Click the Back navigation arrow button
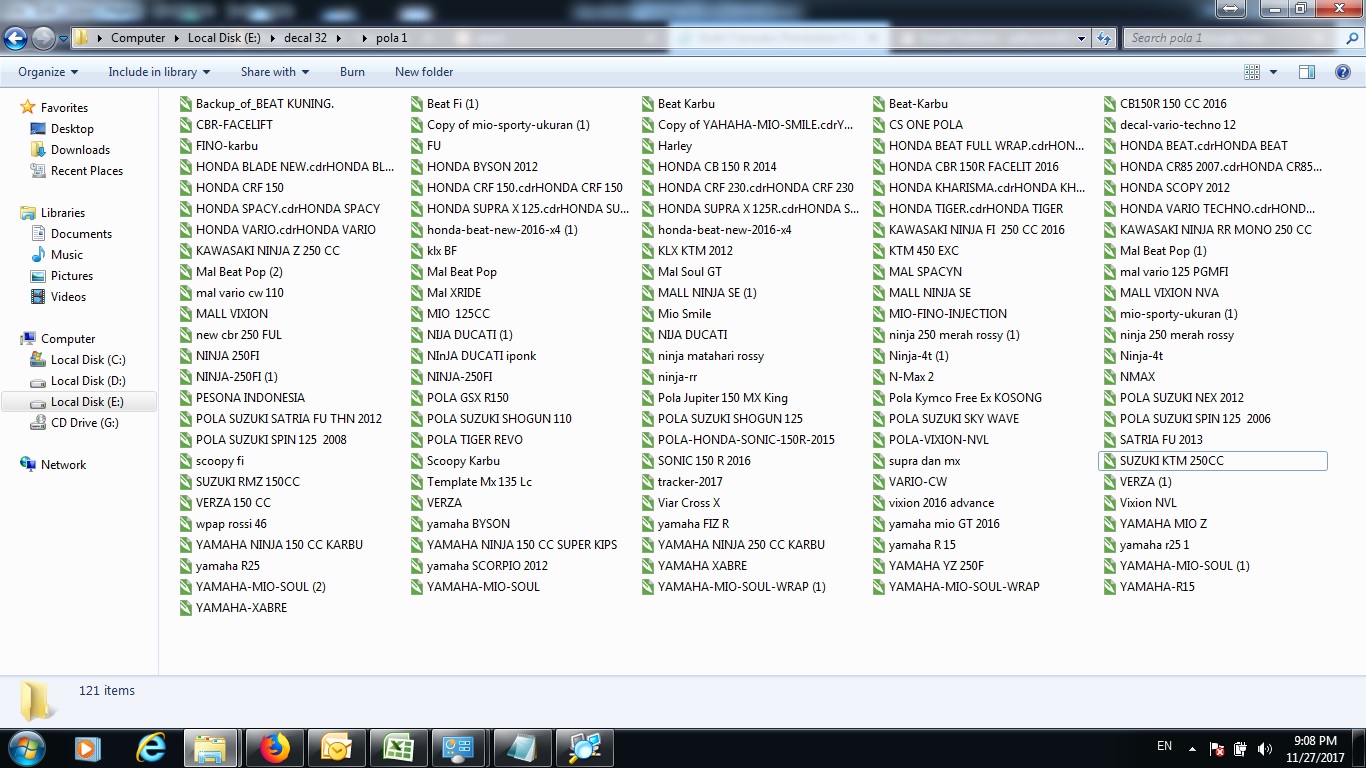1366x768 pixels. [15, 38]
